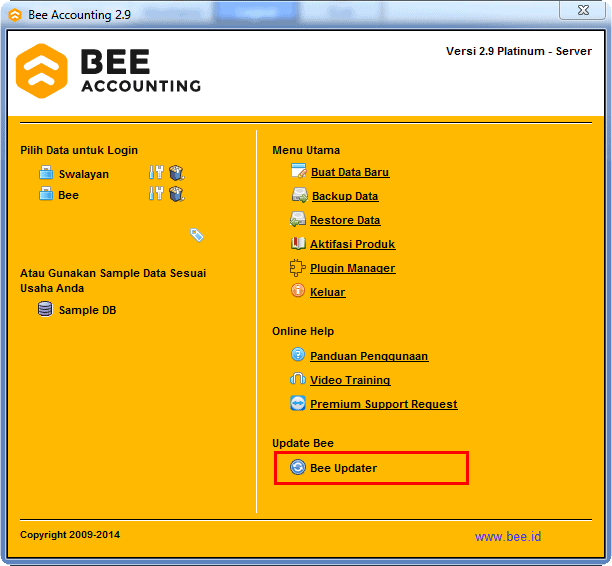Click the Premium Support TeamViewer icon

(298, 403)
